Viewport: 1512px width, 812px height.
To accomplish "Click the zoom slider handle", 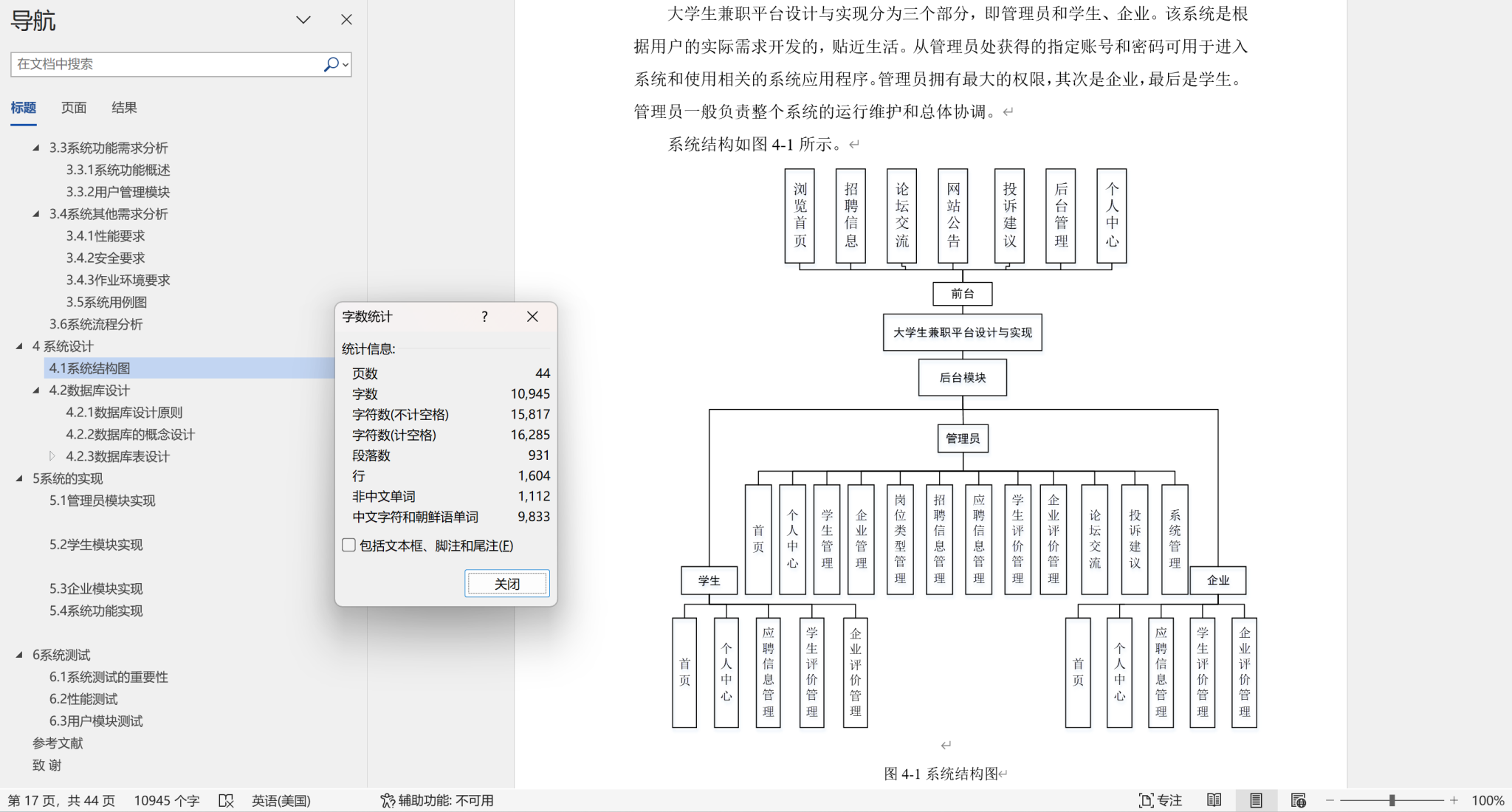I will [1392, 800].
